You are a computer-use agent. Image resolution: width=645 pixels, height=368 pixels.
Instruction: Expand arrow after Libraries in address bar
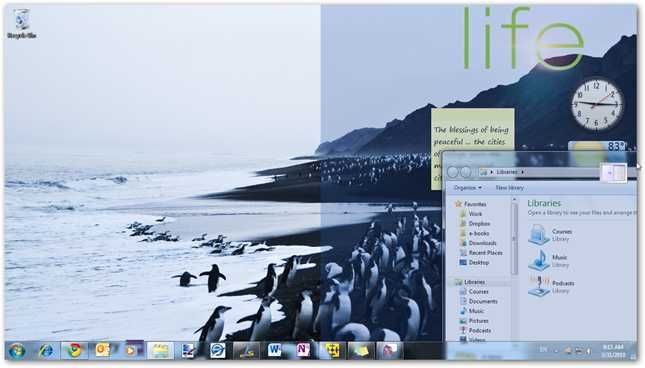pyautogui.click(x=523, y=172)
